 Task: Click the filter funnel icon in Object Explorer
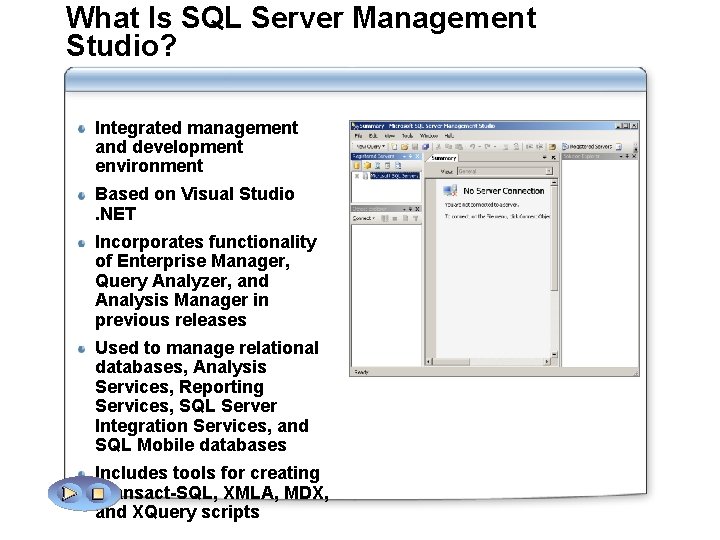click(x=415, y=219)
